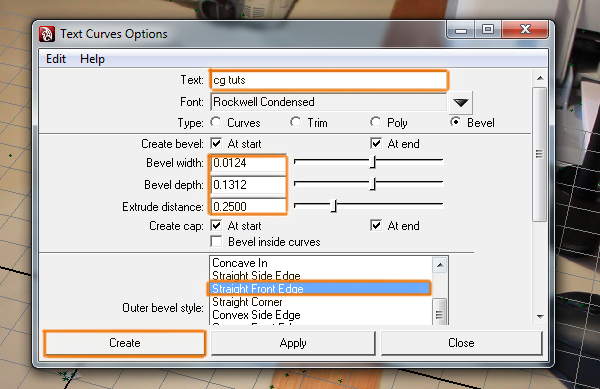Click the dialog scroll-down arrow
This screenshot has width=600, height=389.
pos(540,317)
